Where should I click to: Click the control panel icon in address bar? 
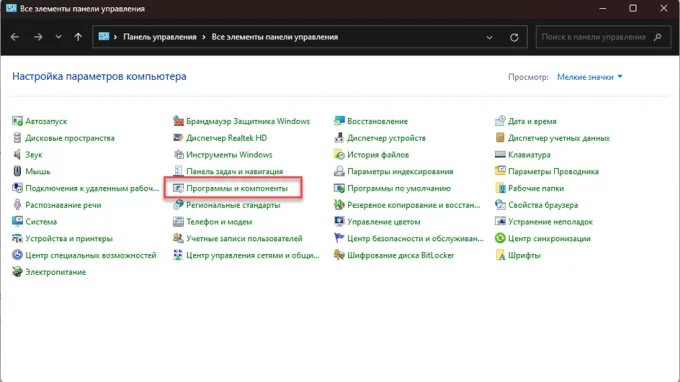[104, 36]
